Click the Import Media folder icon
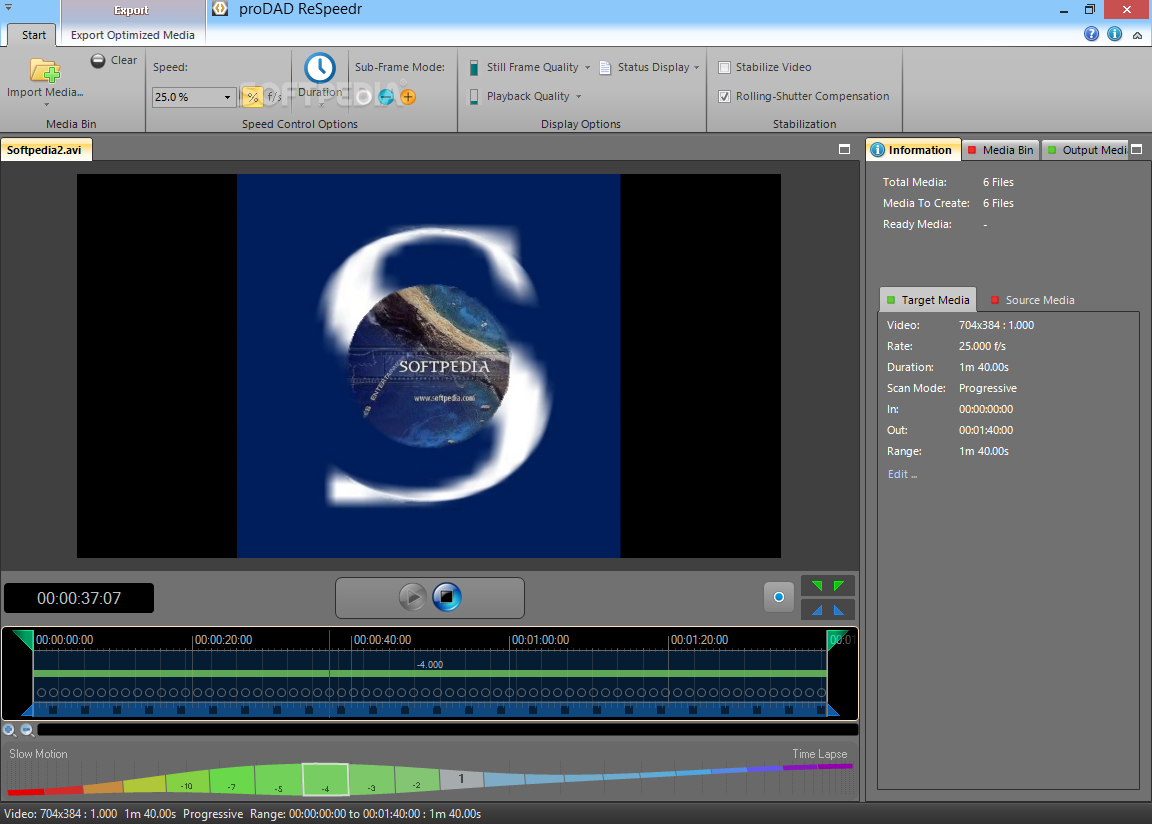 pyautogui.click(x=45, y=70)
